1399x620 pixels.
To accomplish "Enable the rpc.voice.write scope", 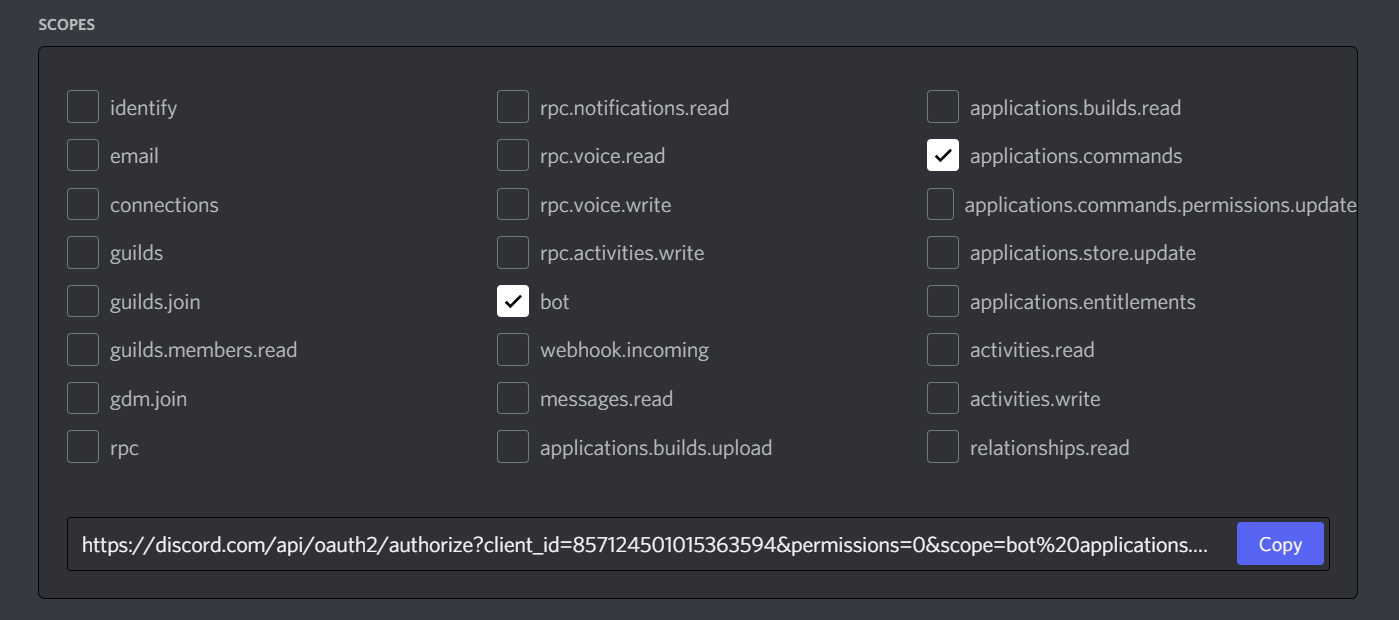I will [513, 203].
